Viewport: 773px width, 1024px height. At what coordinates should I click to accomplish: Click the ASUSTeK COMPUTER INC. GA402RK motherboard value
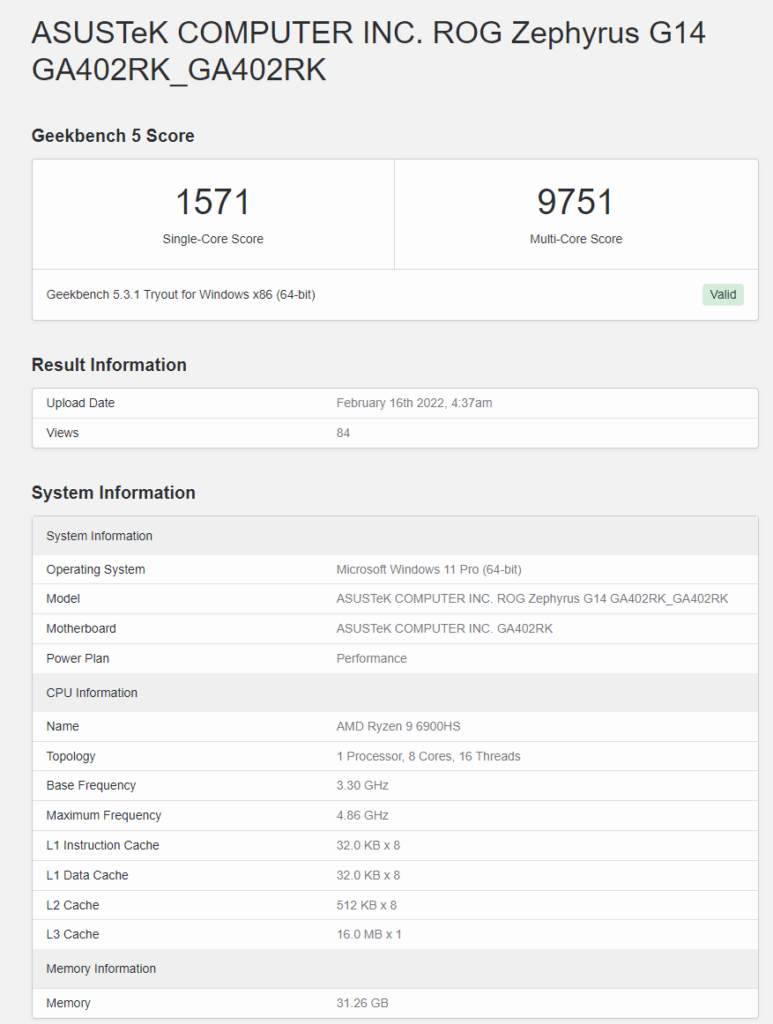point(445,629)
